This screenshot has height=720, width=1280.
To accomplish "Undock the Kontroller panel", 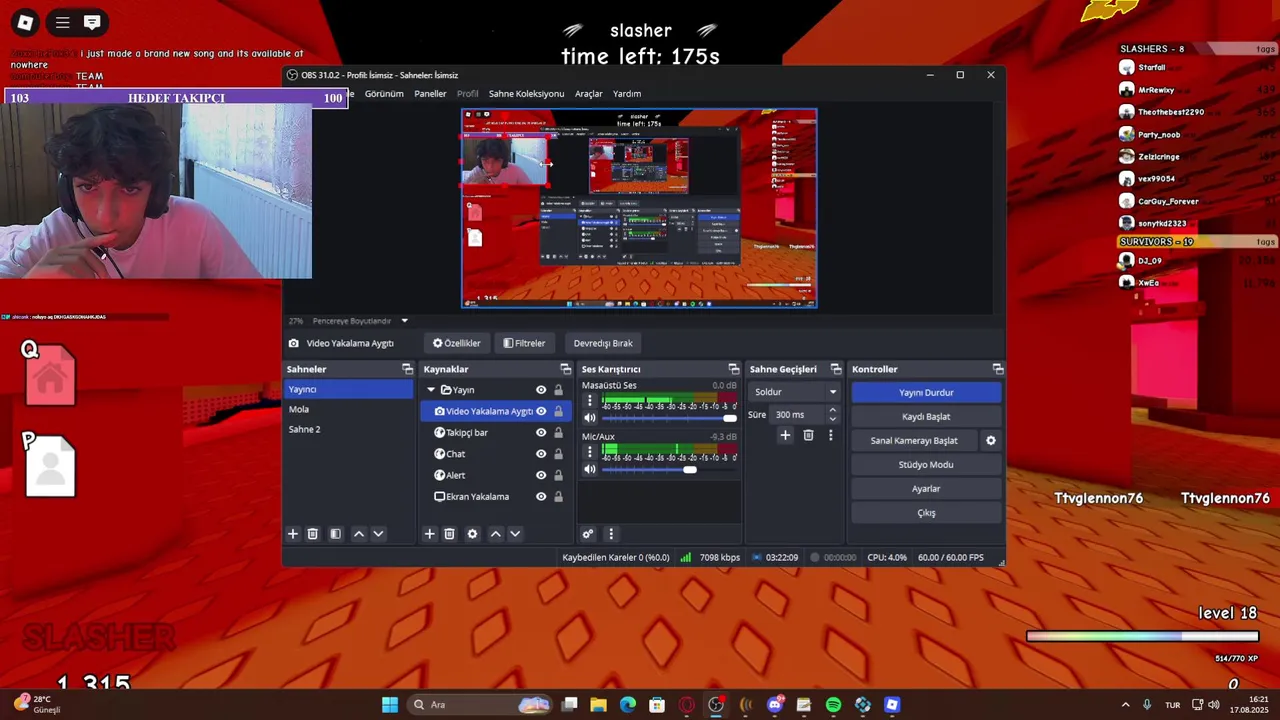I will click(998, 369).
